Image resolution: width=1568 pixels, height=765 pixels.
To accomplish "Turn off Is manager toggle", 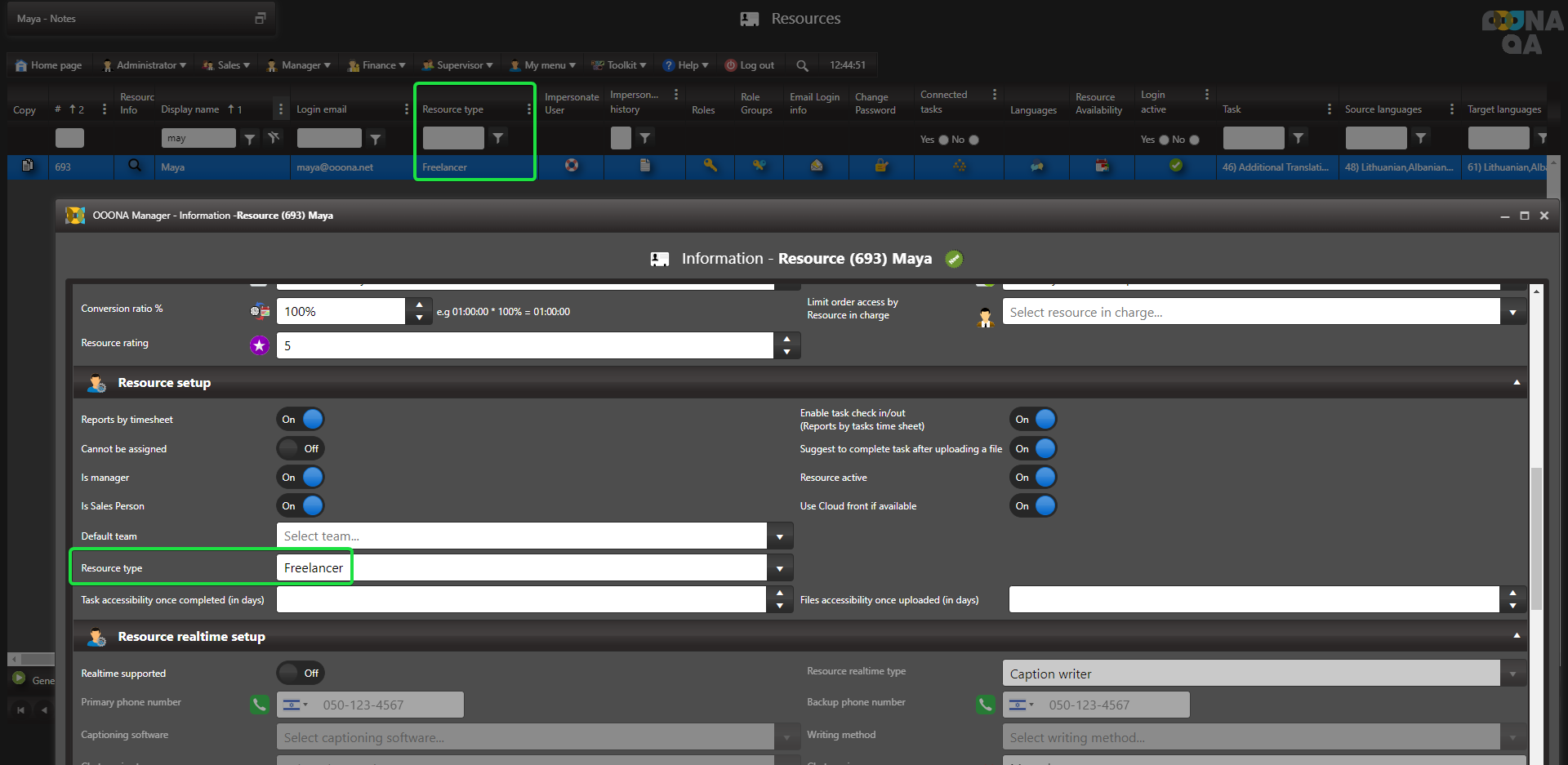I will click(x=301, y=478).
